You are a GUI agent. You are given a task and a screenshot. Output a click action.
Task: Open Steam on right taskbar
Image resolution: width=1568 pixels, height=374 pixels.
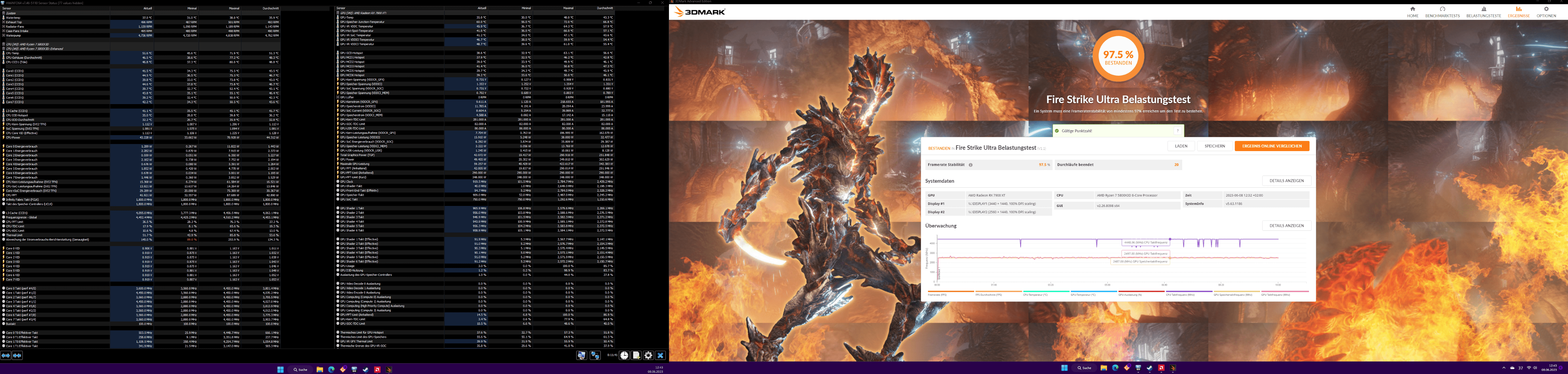point(1150,368)
